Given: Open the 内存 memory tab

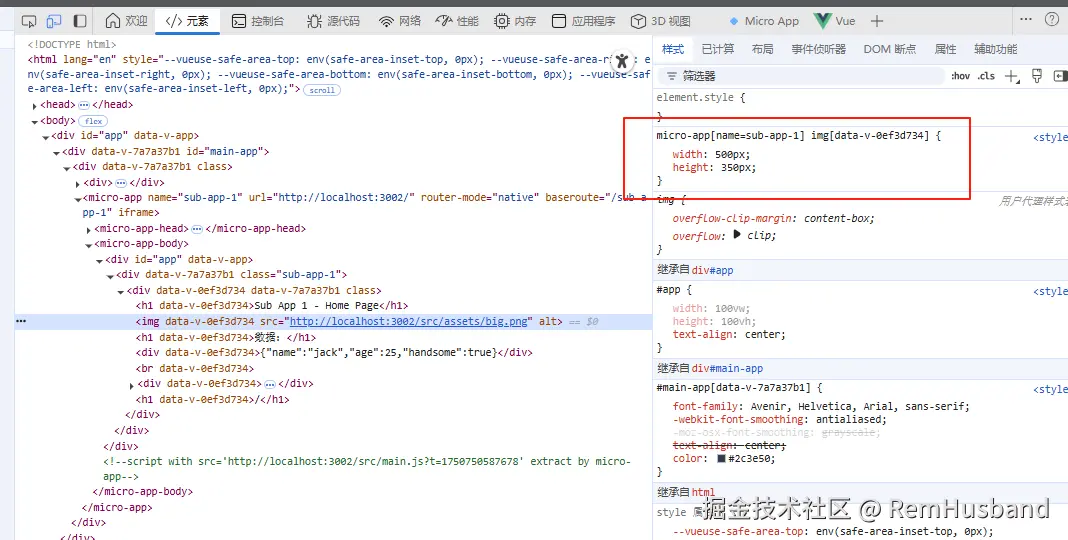Looking at the screenshot, I should (x=515, y=21).
